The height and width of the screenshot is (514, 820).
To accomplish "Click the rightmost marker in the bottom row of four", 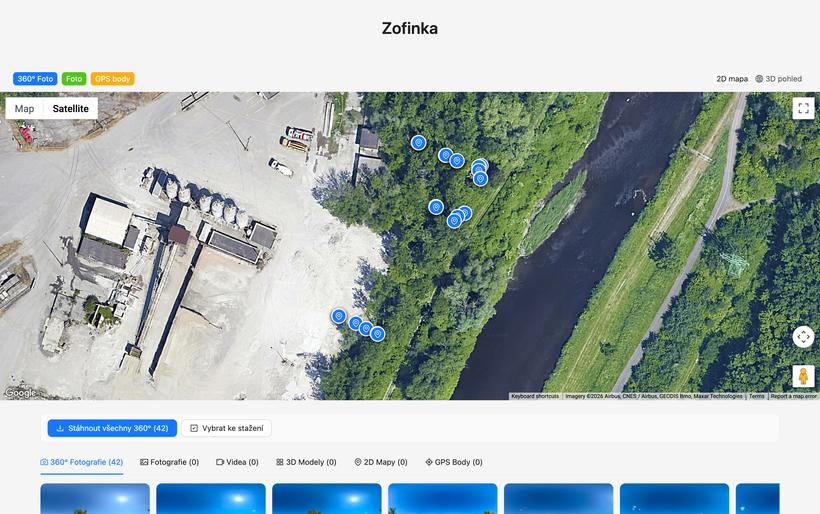I will pos(378,334).
